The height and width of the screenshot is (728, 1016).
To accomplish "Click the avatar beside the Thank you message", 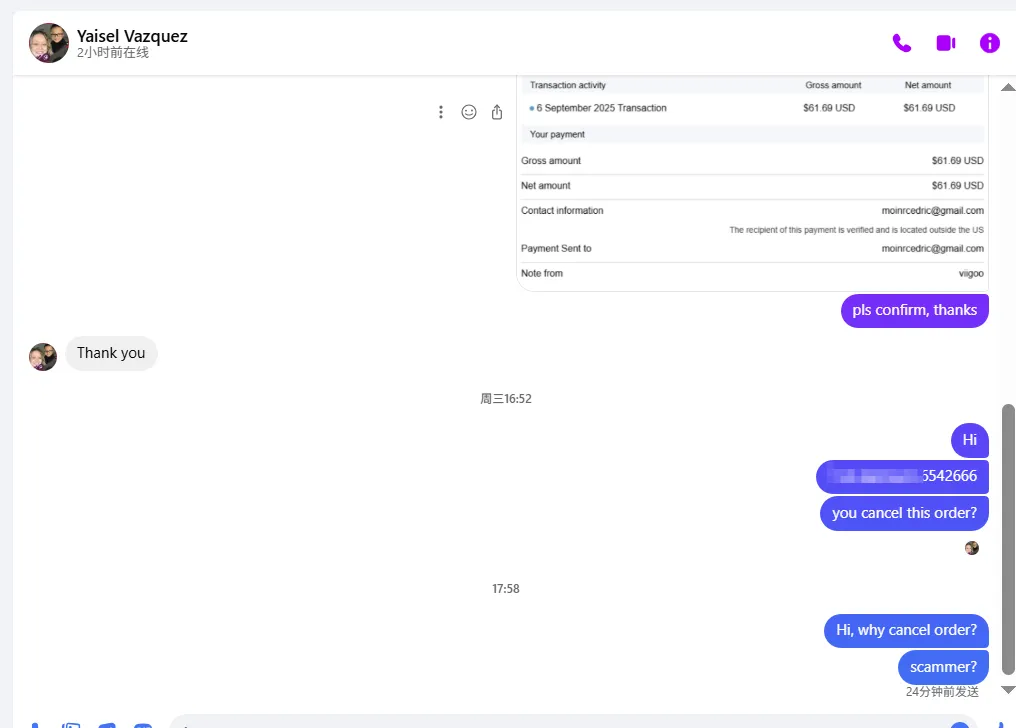I will (x=43, y=357).
